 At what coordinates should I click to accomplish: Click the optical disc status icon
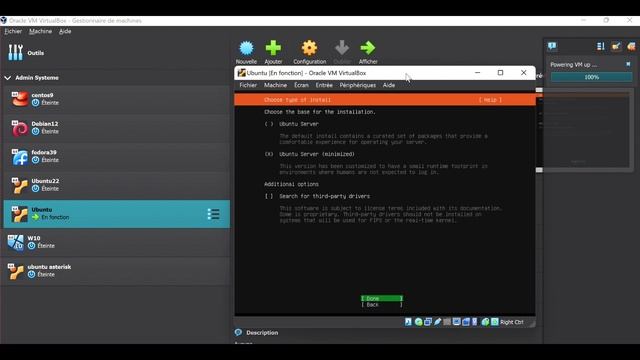pos(418,322)
